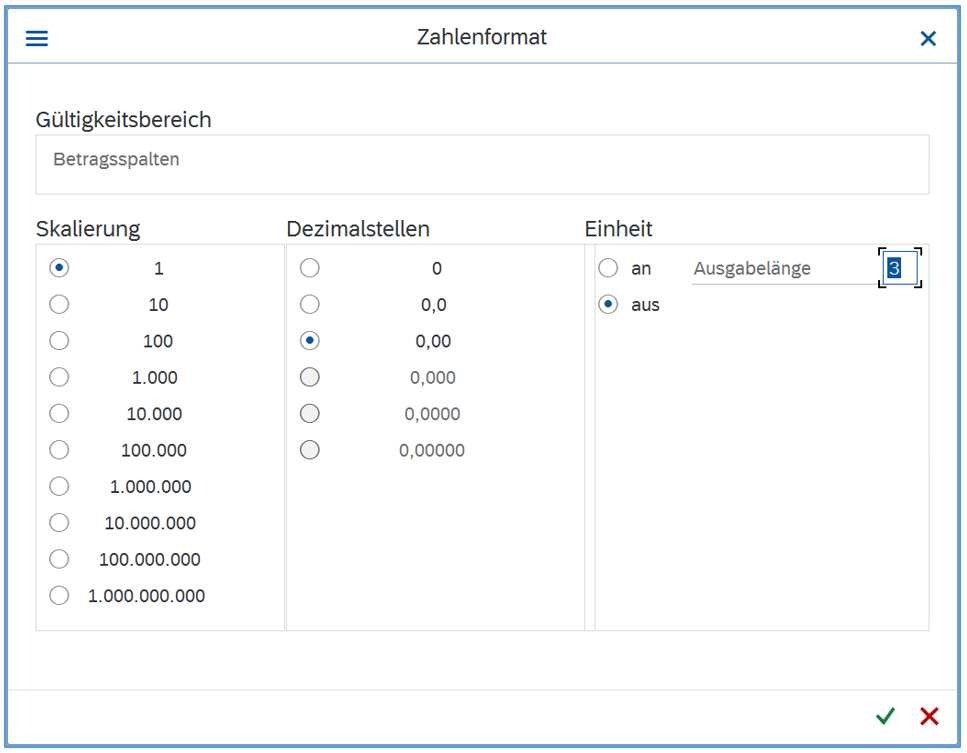The image size is (967, 753).
Task: Turn unit display on with 'an'
Action: pyautogui.click(x=608, y=268)
